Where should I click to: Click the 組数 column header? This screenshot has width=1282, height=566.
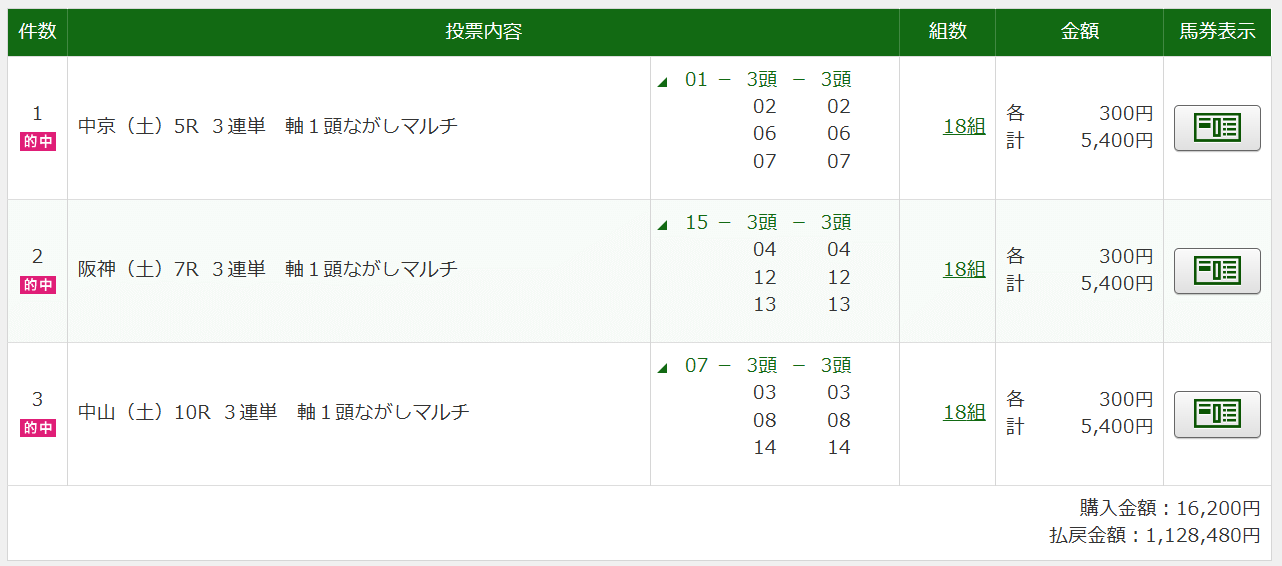click(x=947, y=32)
